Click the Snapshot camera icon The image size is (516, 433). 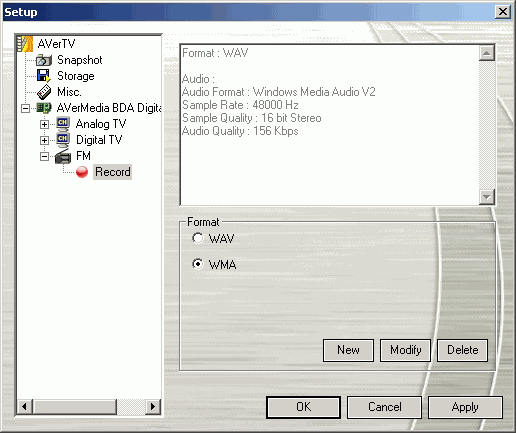pos(44,60)
